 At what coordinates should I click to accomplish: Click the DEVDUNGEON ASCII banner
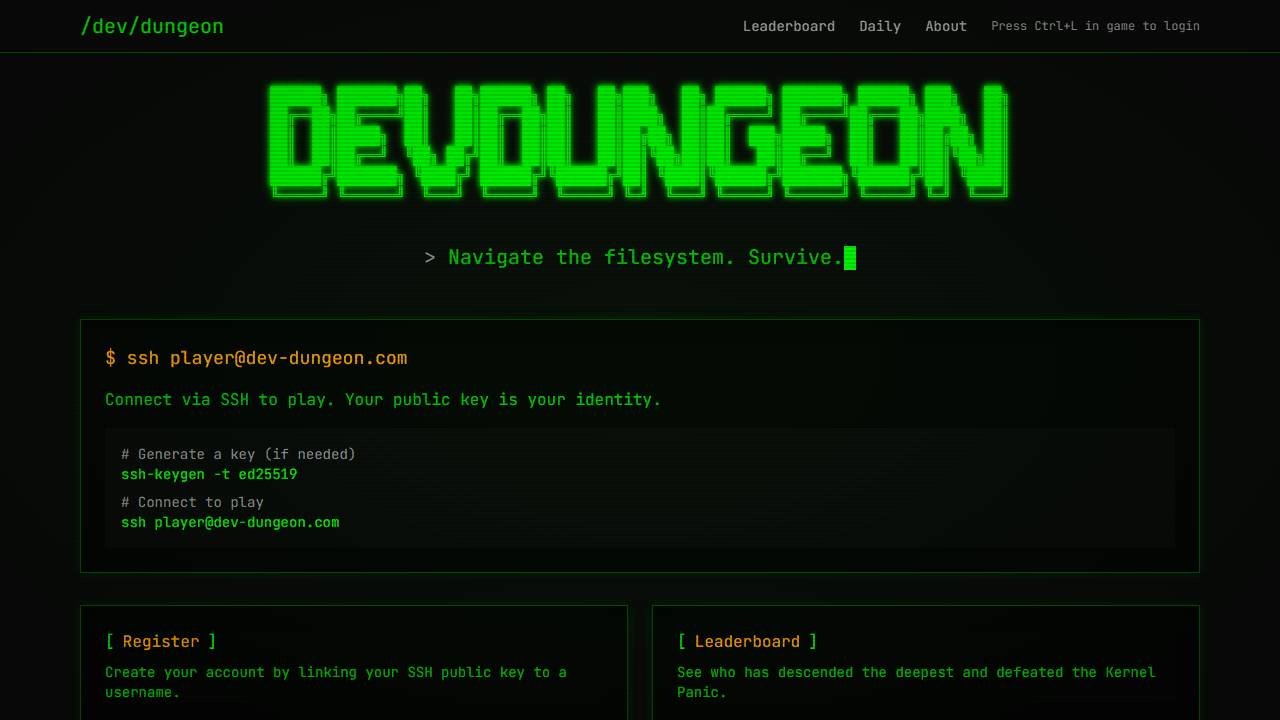click(638, 140)
